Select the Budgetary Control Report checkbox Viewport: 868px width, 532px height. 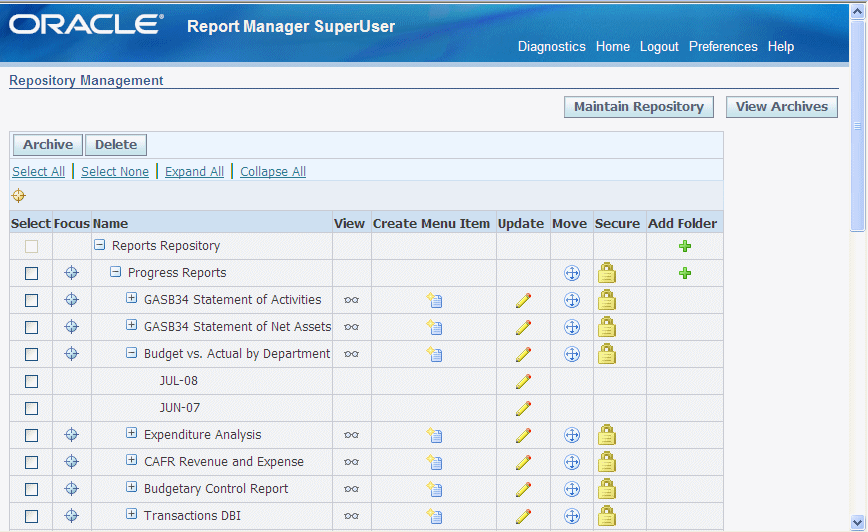pos(32,489)
